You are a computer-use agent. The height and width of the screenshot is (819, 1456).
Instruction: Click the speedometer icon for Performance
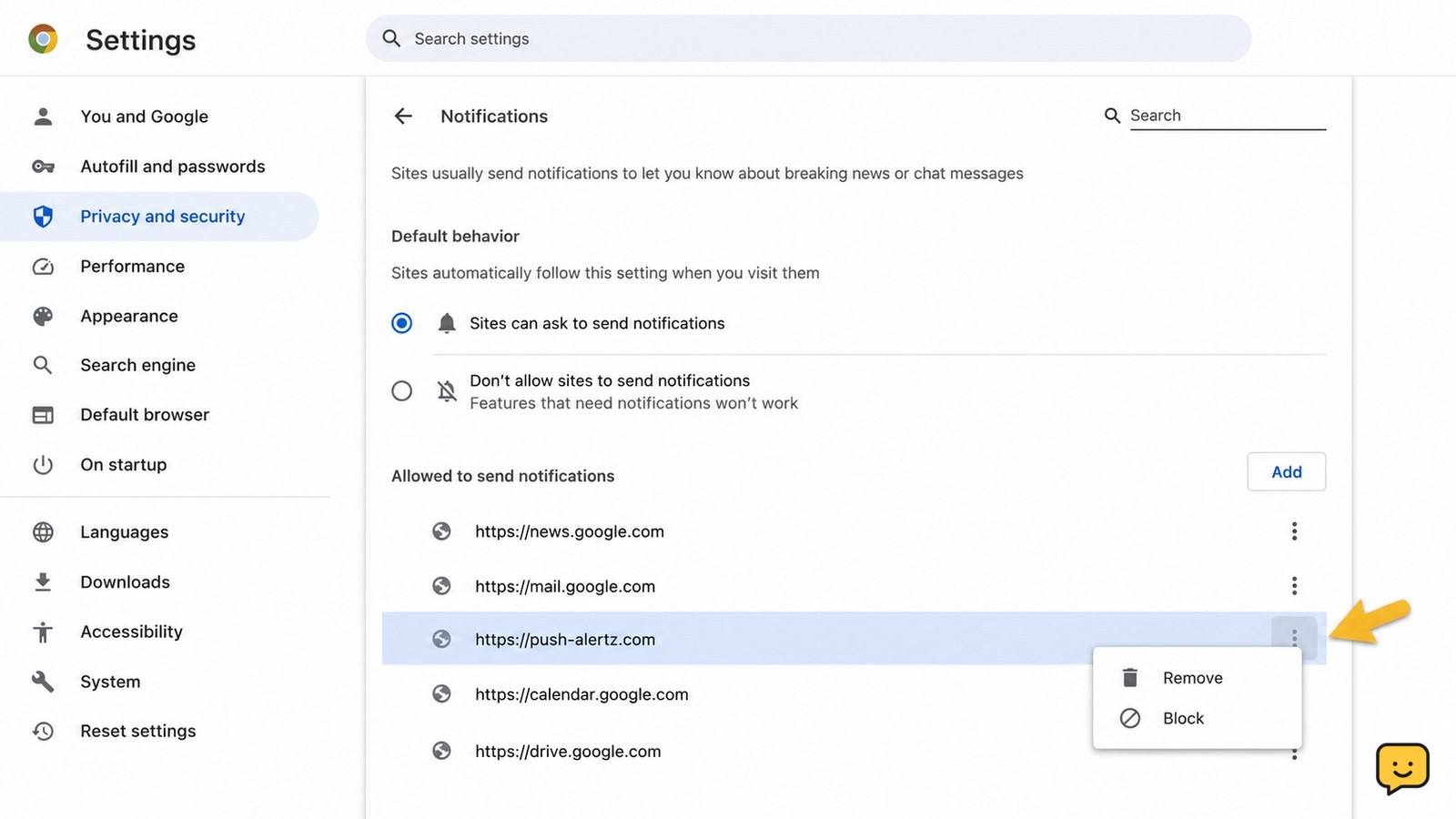43,267
